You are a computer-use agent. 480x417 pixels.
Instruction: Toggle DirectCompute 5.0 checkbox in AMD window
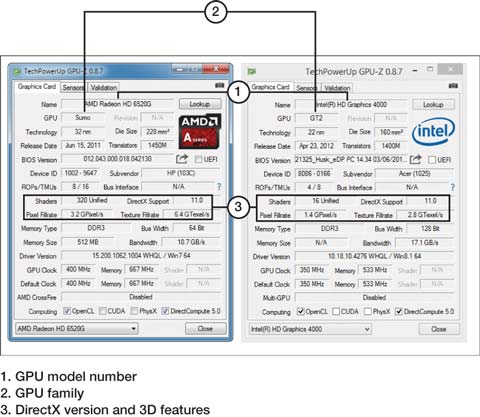point(165,311)
